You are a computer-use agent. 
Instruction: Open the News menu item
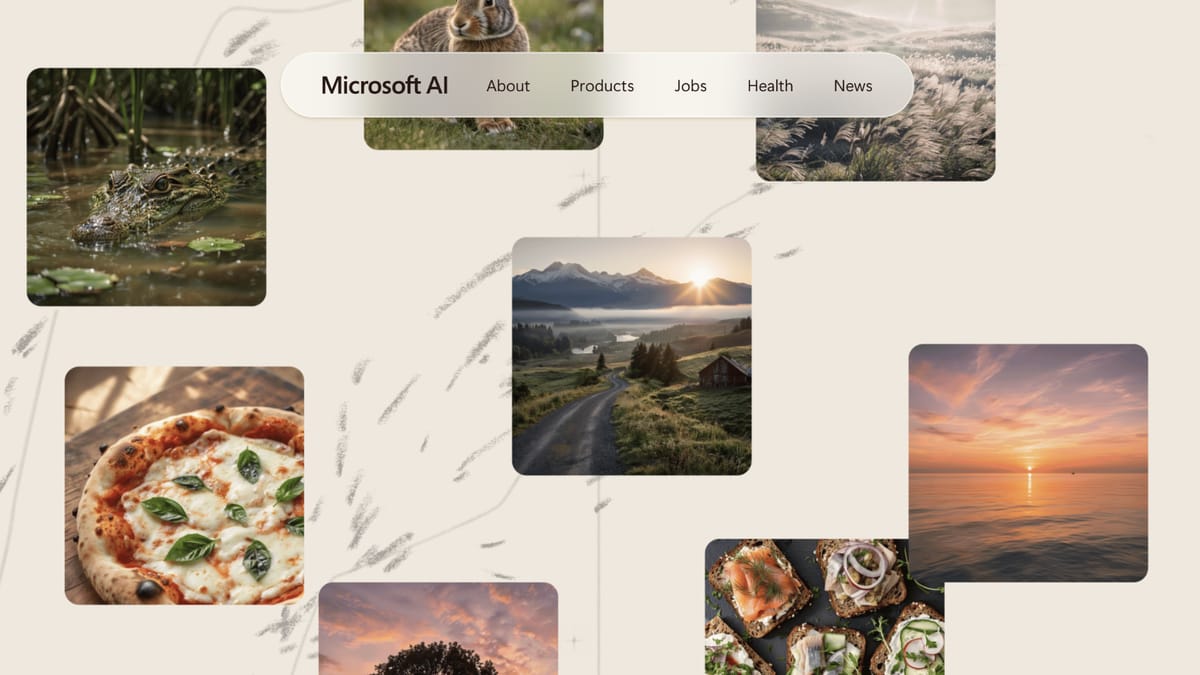853,86
